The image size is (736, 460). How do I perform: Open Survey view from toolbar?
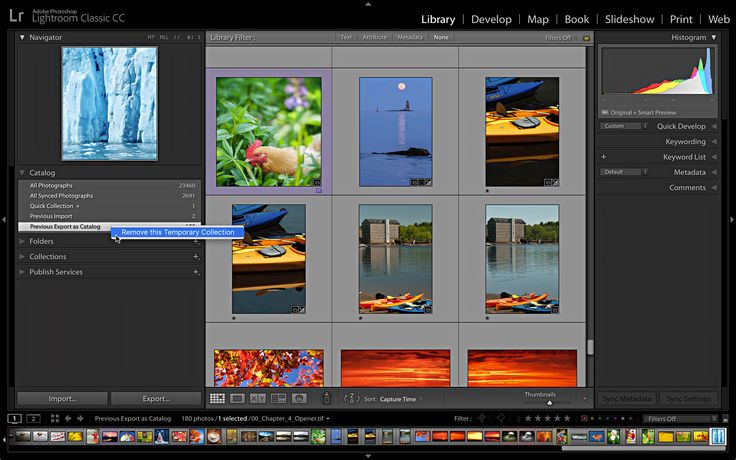[x=278, y=398]
